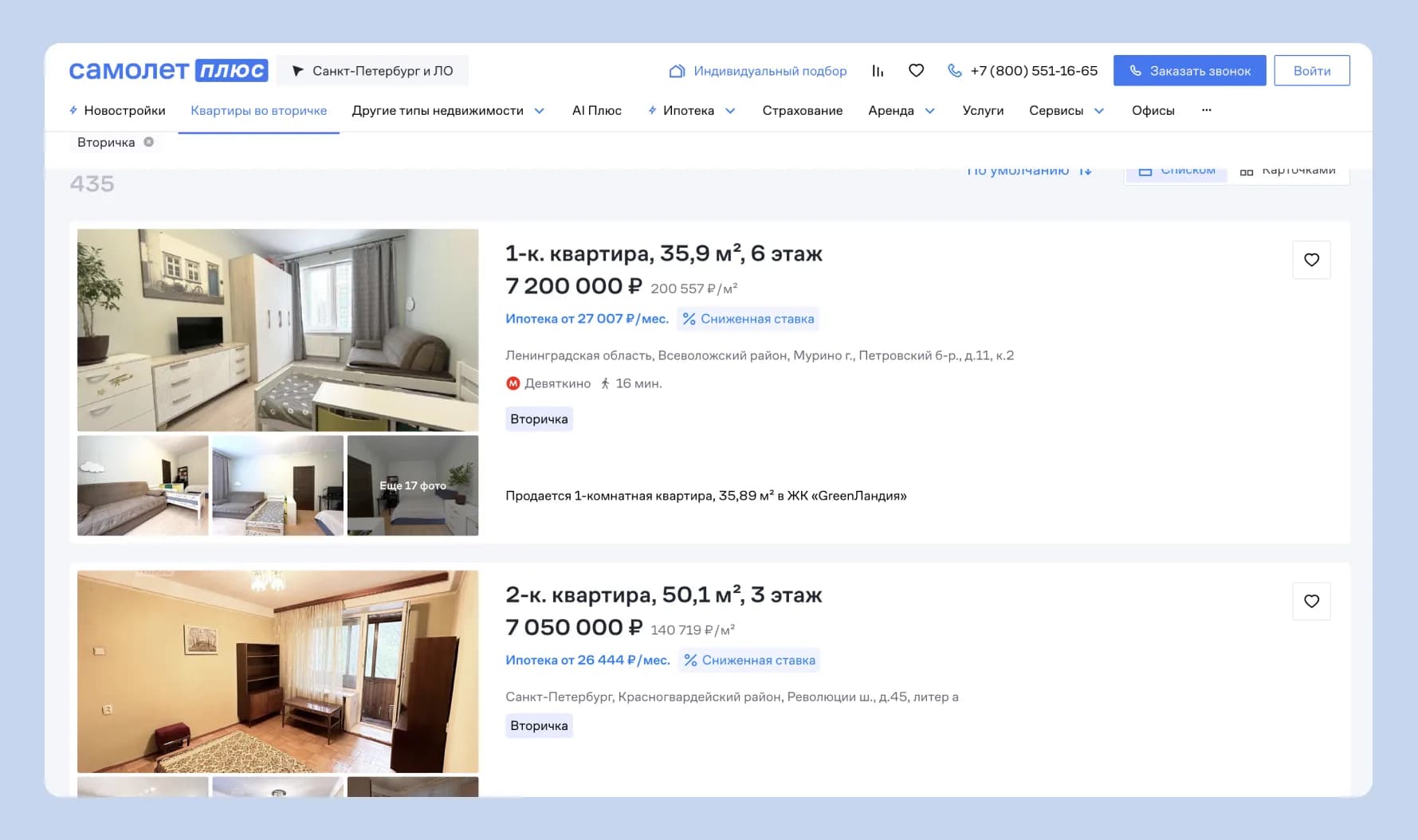The height and width of the screenshot is (840, 1418).
Task: Switch to Карточками view mode
Action: coord(1288,171)
